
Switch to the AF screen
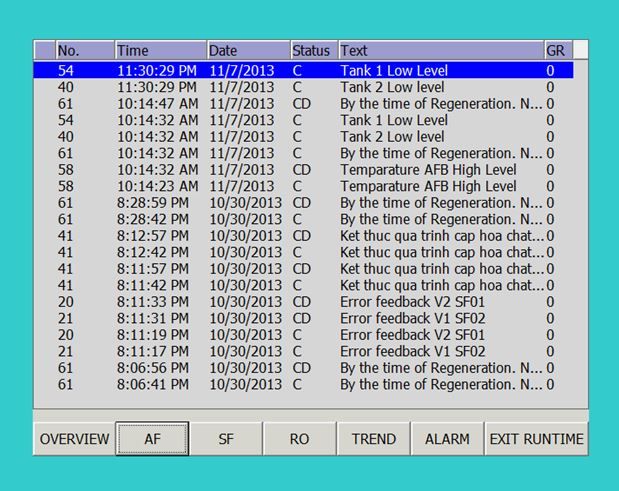152,439
